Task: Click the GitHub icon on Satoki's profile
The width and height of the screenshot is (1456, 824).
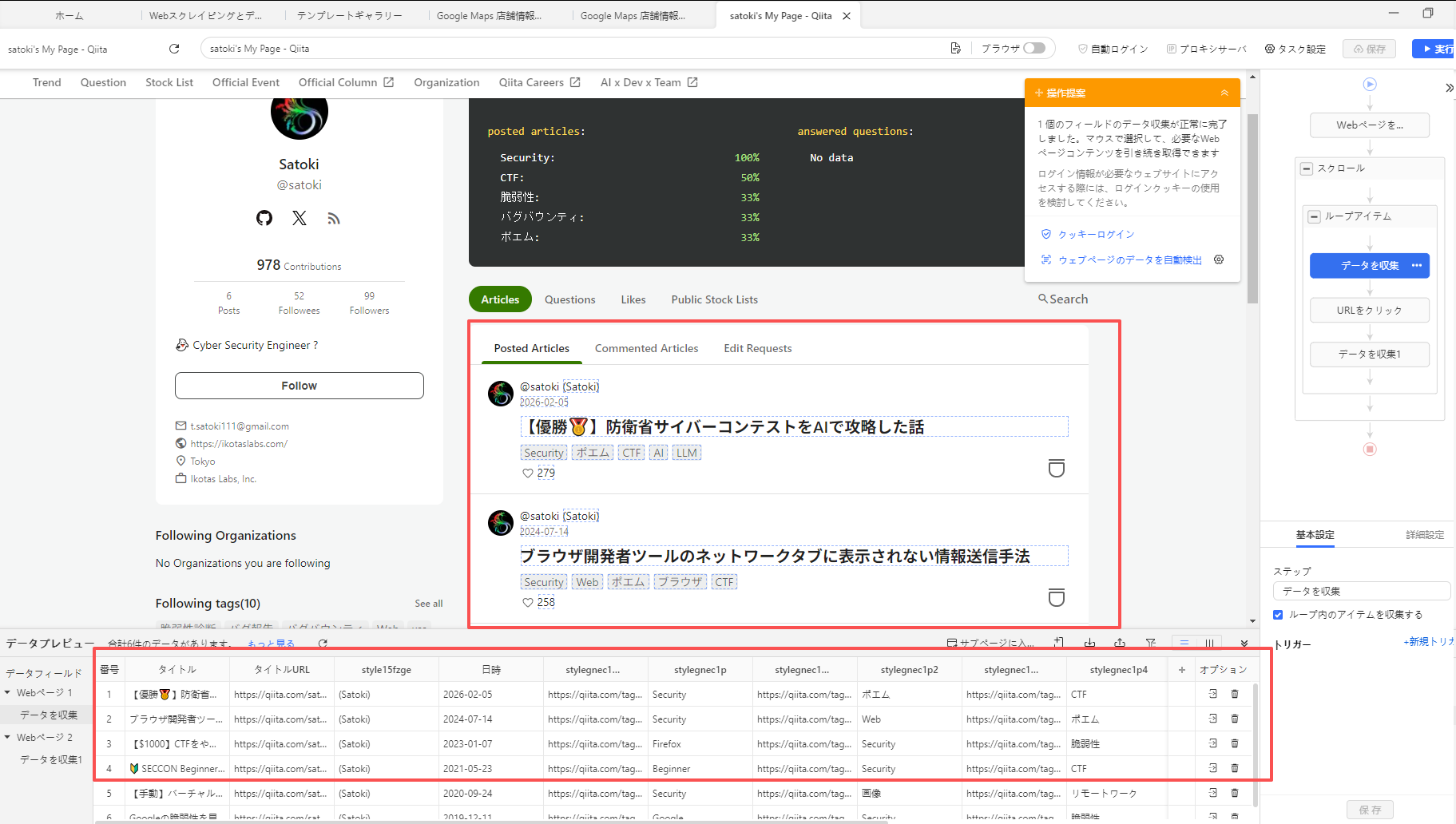Action: point(264,217)
